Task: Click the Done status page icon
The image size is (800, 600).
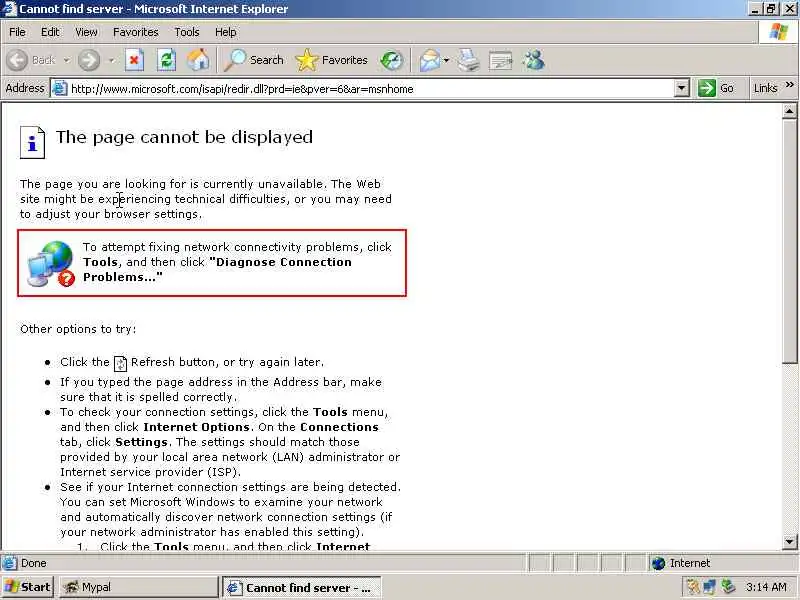Action: click(9, 563)
